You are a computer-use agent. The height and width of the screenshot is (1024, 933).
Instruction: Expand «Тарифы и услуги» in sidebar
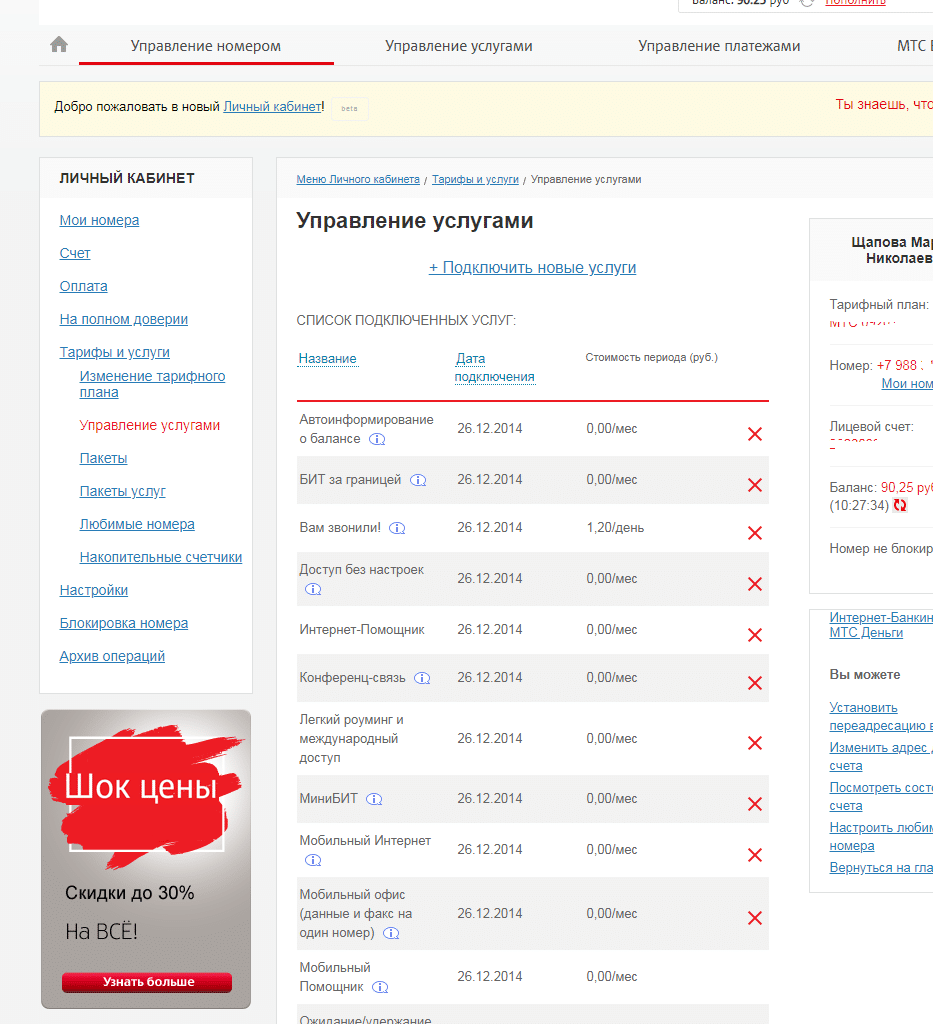(x=115, y=352)
